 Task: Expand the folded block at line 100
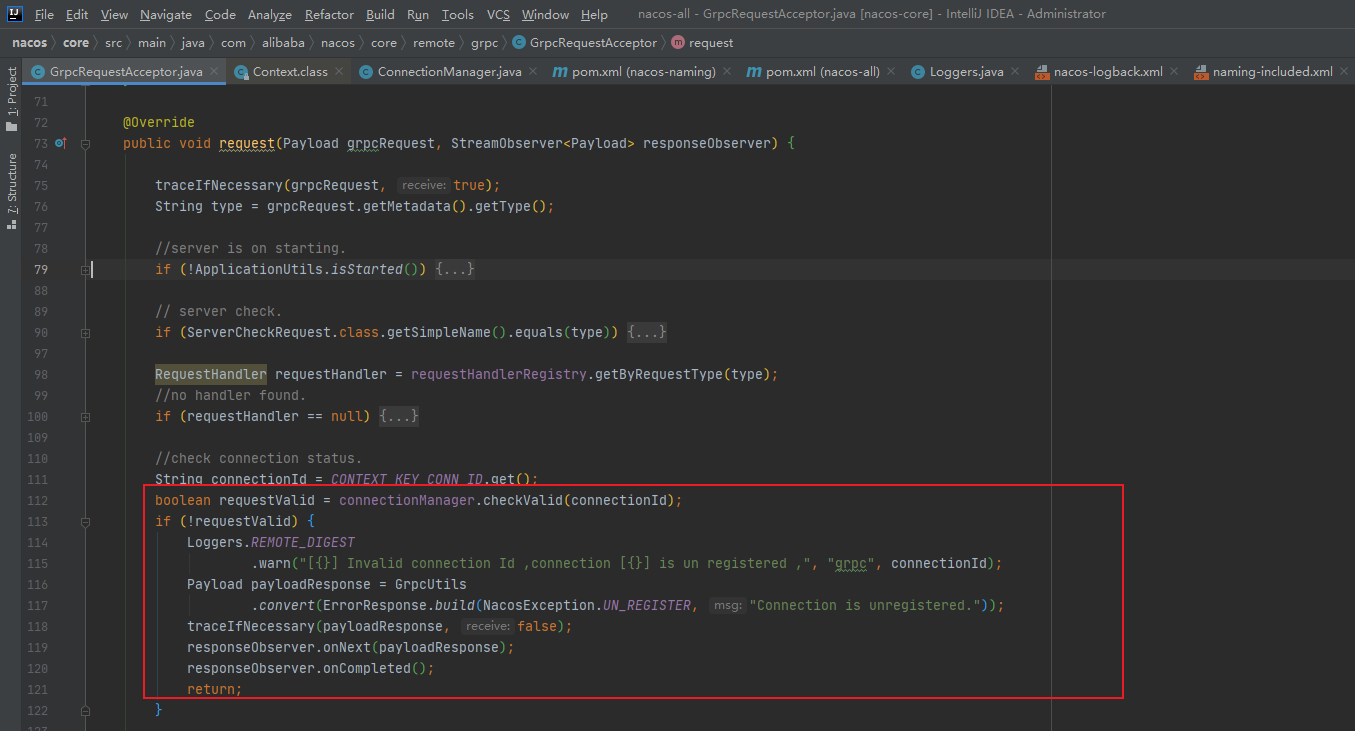86,417
